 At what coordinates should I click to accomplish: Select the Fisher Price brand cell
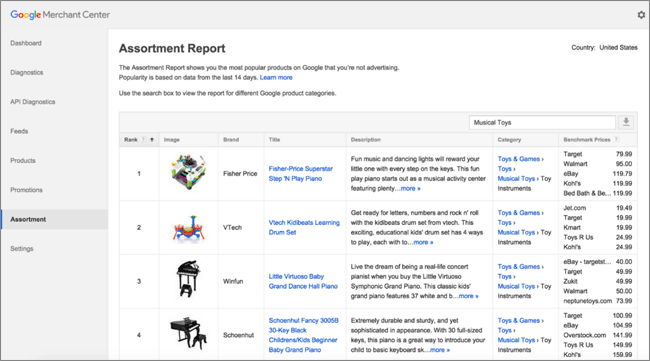click(240, 174)
